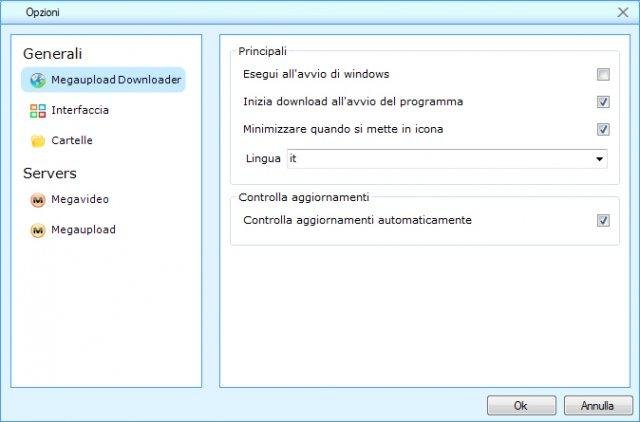
Task: Click the 'Generali' section heading
Action: click(52, 54)
